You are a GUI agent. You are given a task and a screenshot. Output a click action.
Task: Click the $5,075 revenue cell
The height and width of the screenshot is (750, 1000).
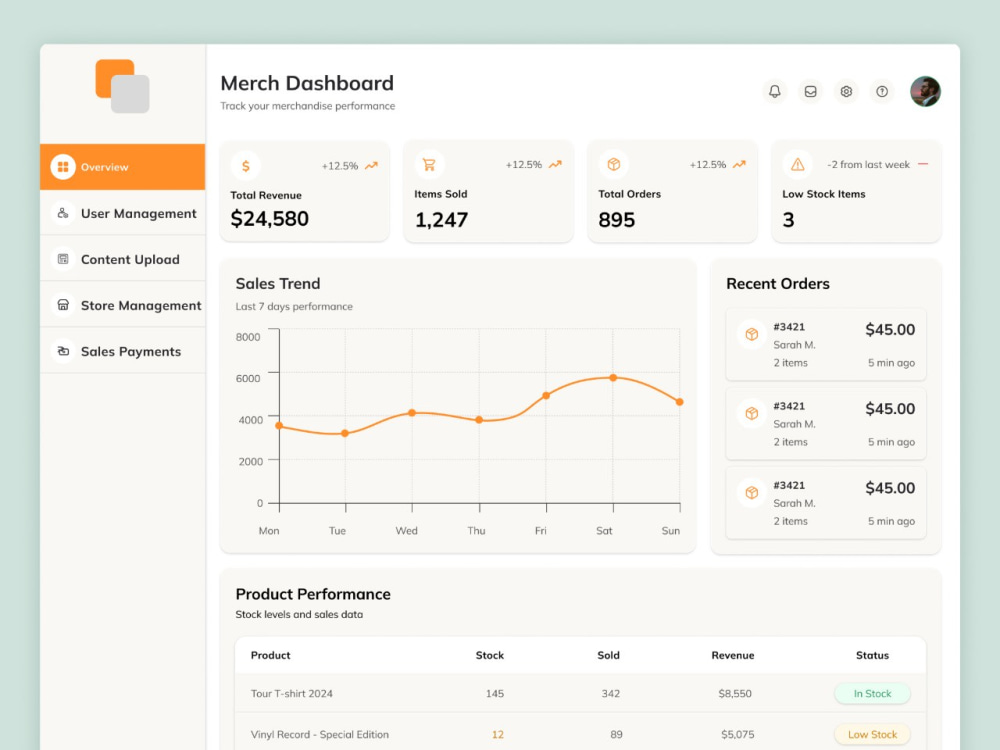[x=737, y=735]
